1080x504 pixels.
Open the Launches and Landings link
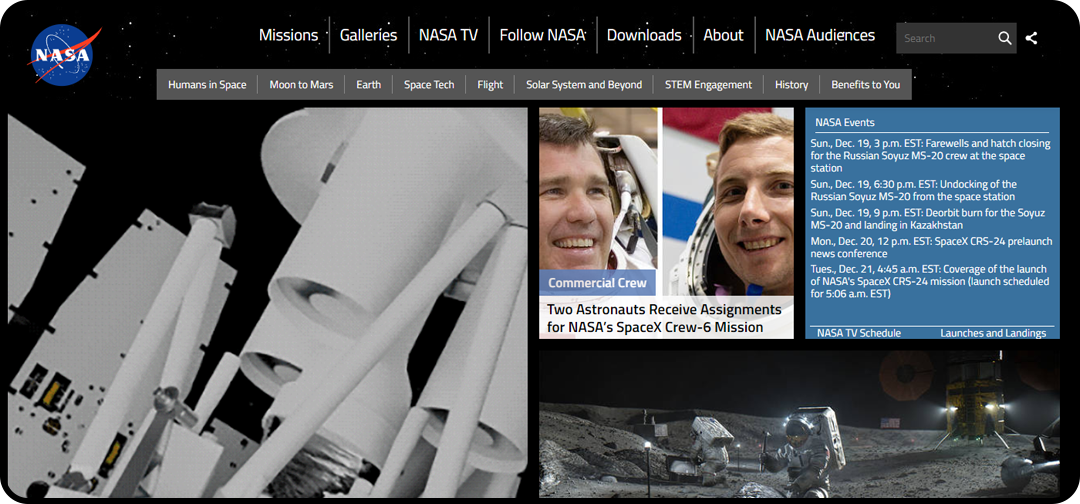tap(993, 333)
